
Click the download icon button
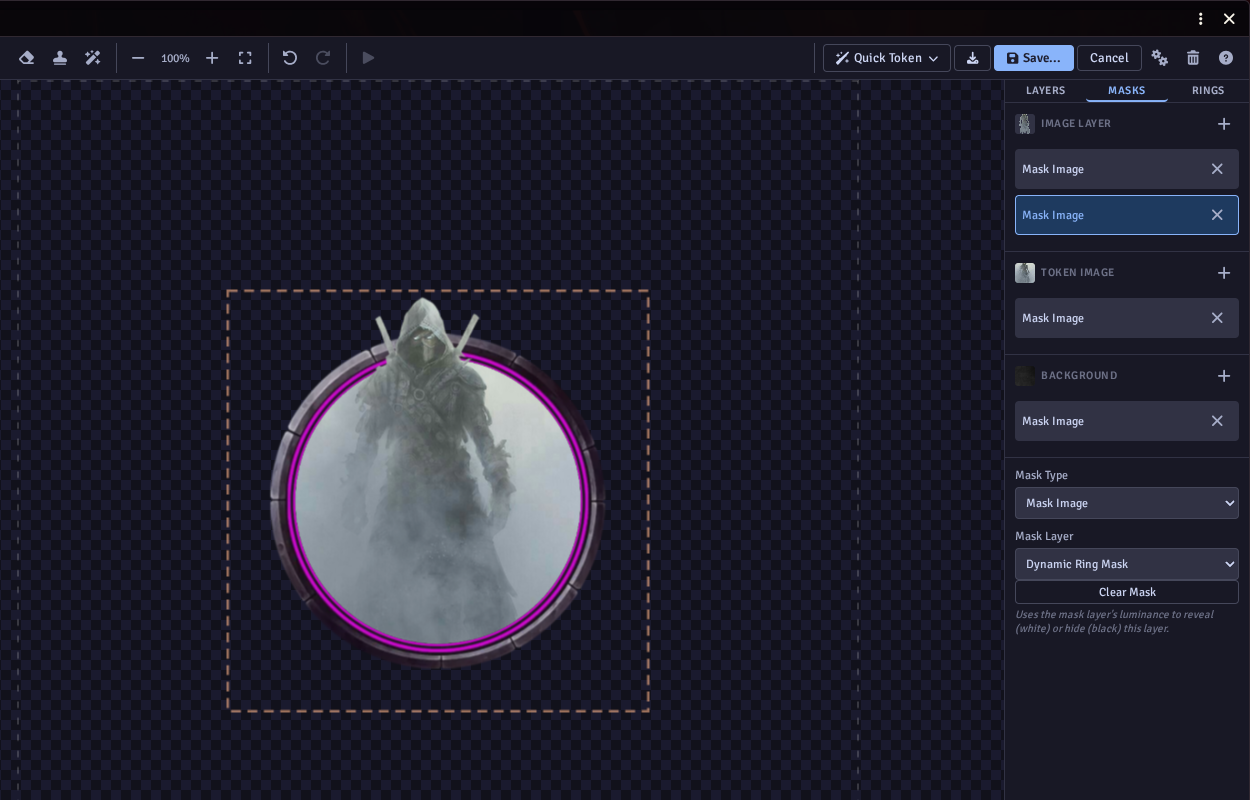972,58
